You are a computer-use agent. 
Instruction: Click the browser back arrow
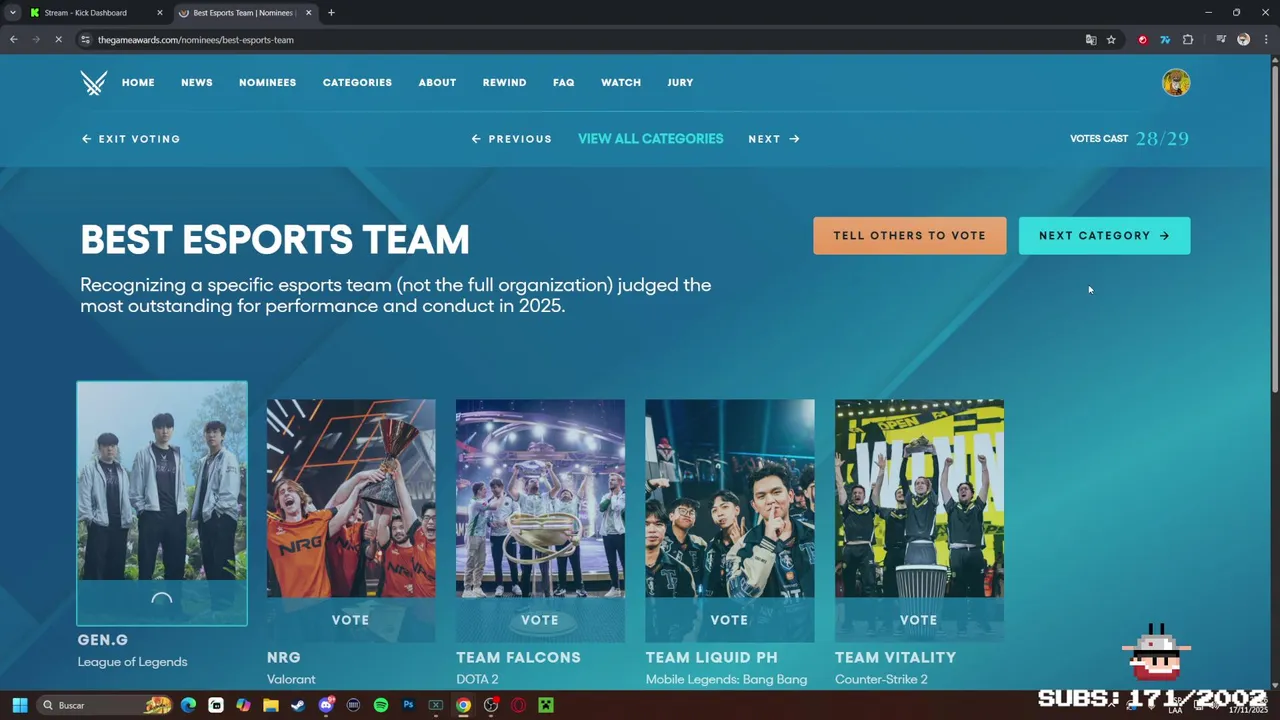[14, 40]
